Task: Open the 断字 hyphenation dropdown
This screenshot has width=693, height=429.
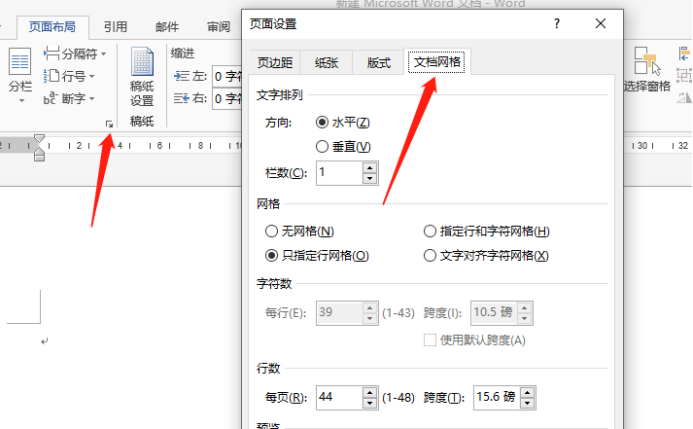Action: click(69, 99)
